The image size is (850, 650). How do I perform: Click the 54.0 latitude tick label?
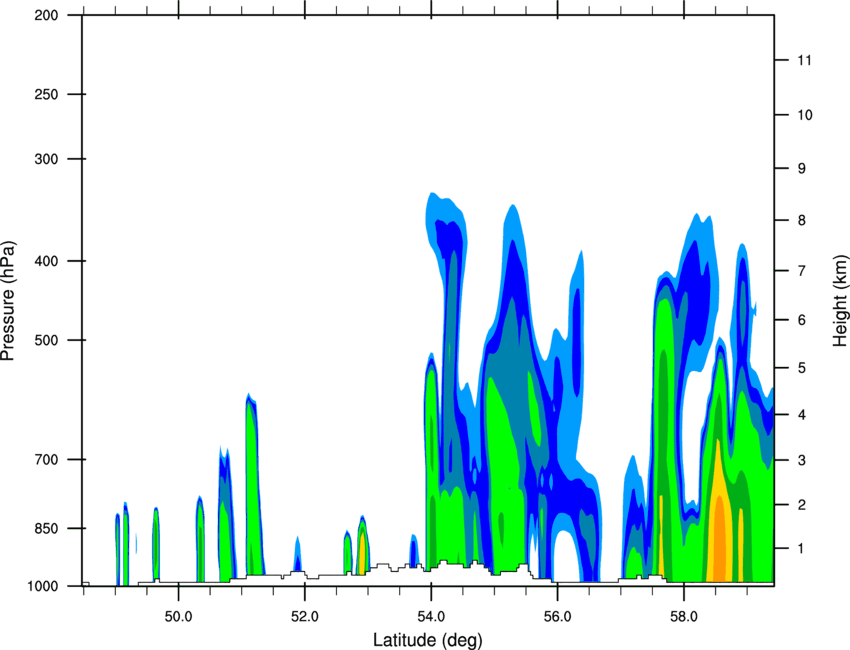click(431, 617)
